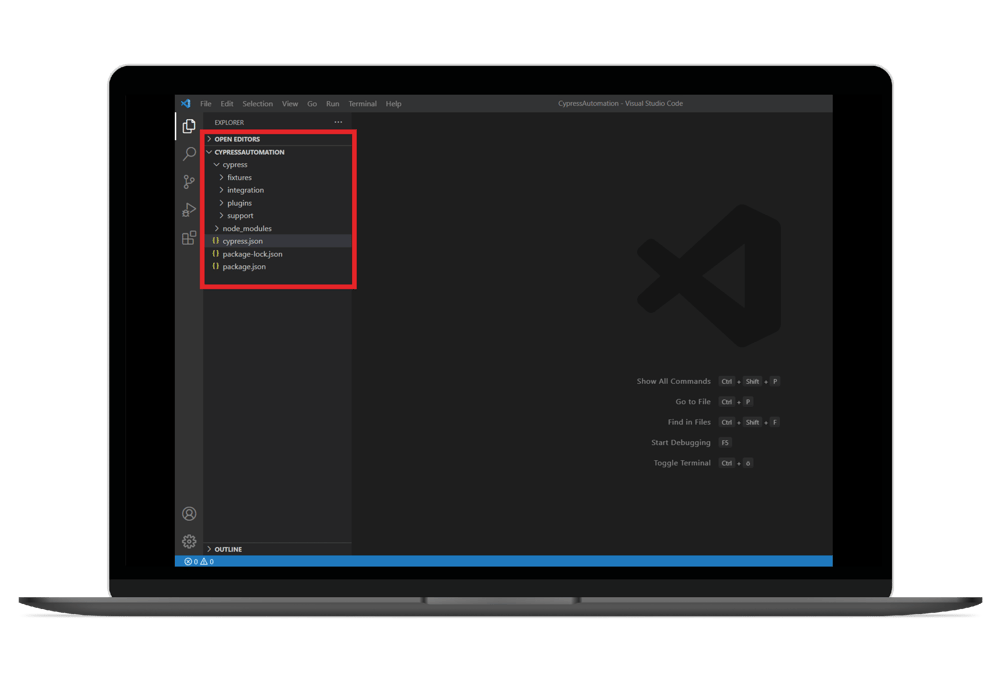Image resolution: width=1000 pixels, height=693 pixels.
Task: Select the cypress.json file name
Action: (242, 241)
